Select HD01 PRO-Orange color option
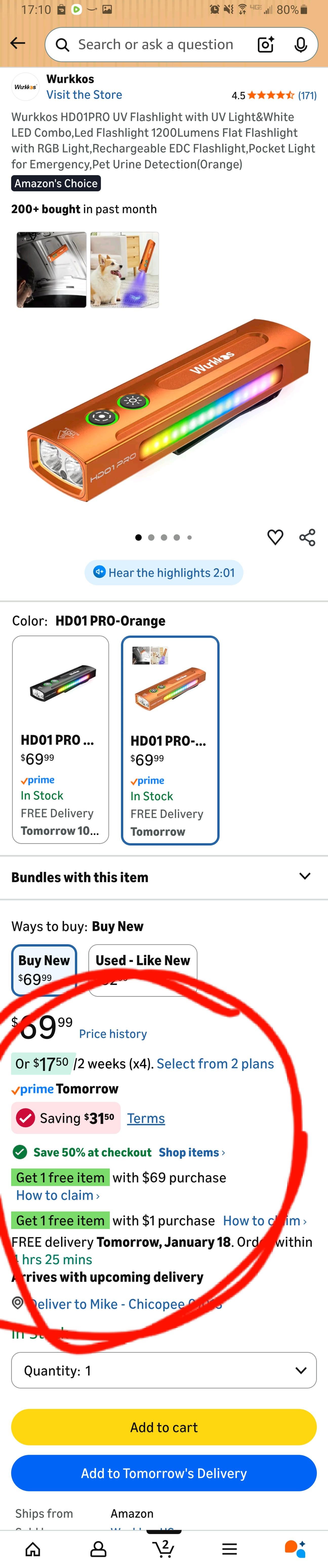Viewport: 328px width, 1568px height. point(170,740)
